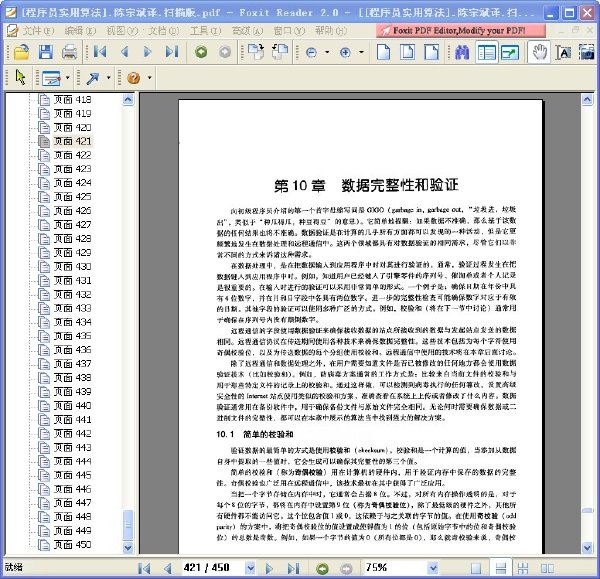Select 页面 418 in page tree
Screen dimensions: 600x579
[72, 99]
